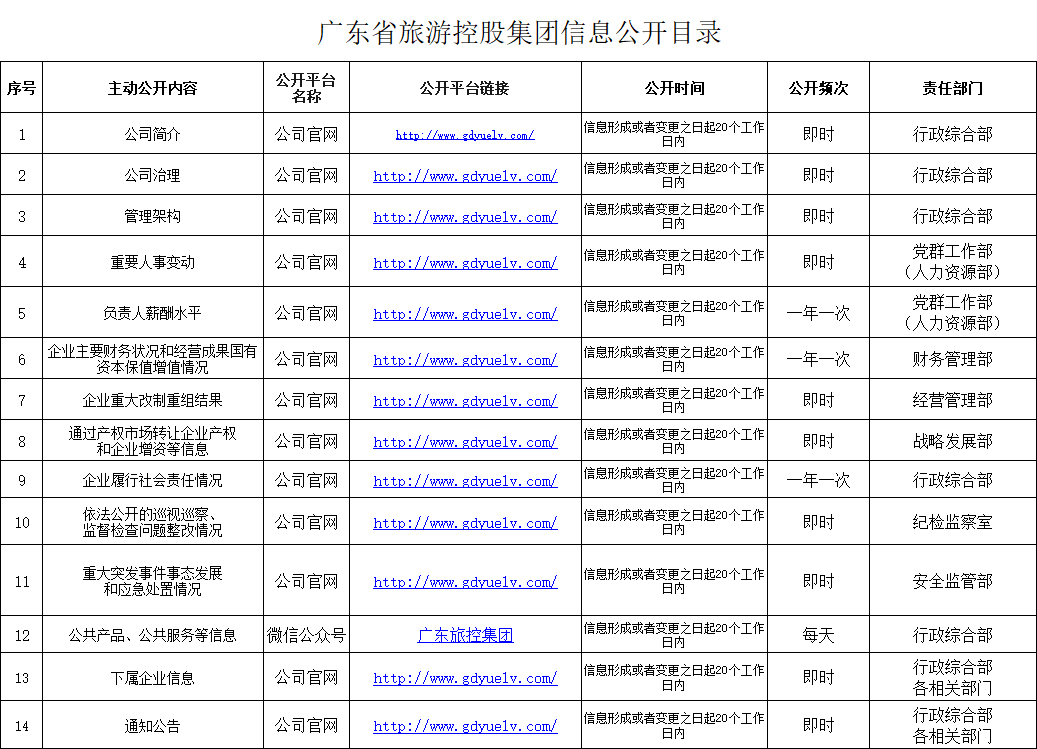The height and width of the screenshot is (749, 1037).
Task: Open the link for 管理架构 row
Action: click(x=465, y=217)
